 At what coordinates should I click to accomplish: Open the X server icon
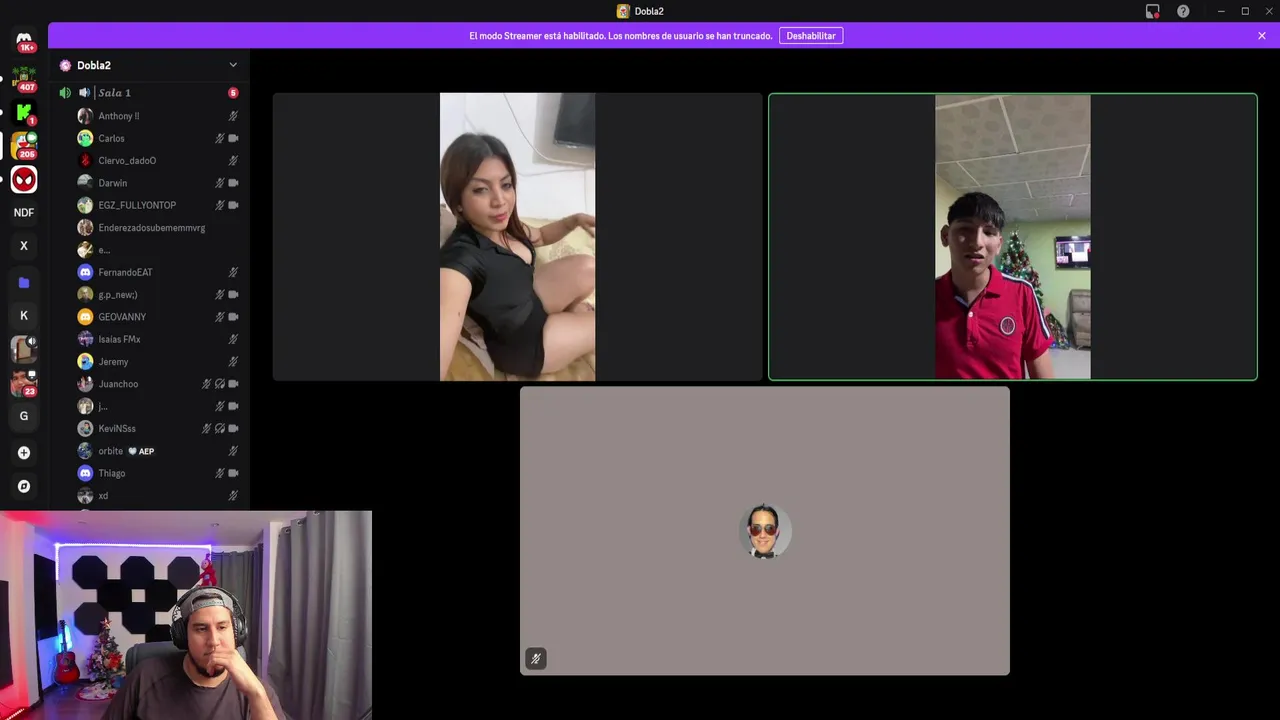[x=24, y=246]
